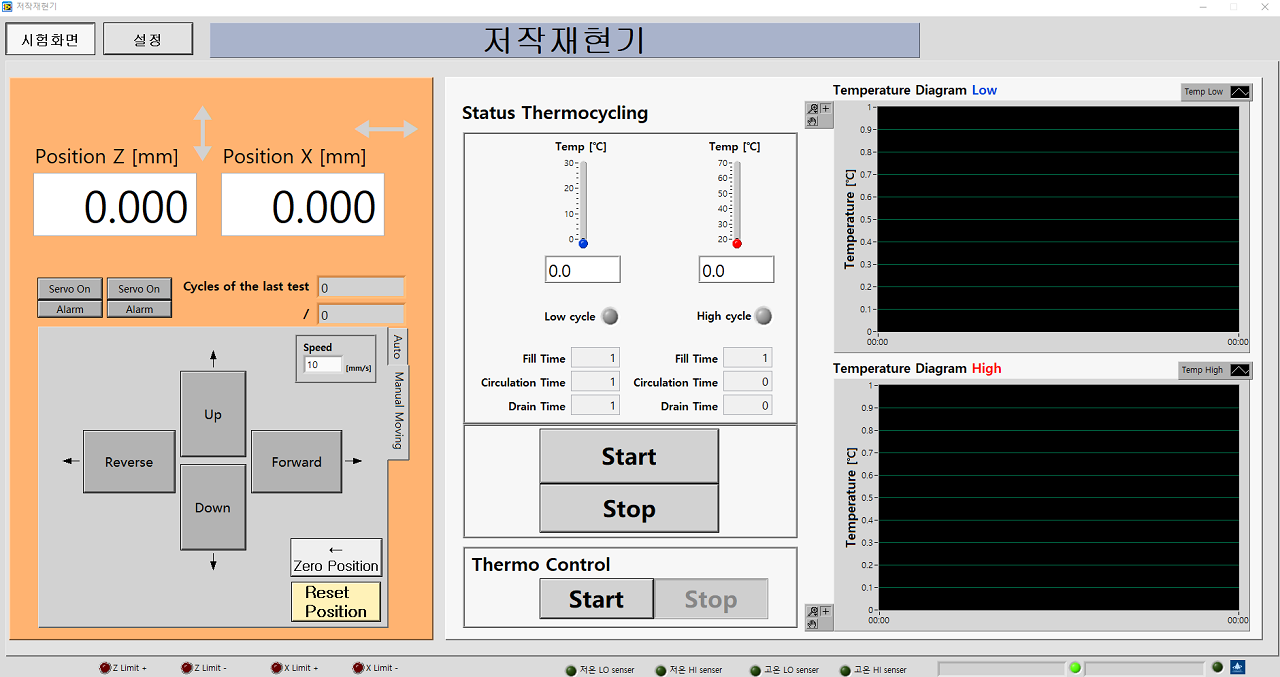The height and width of the screenshot is (677, 1280).
Task: Click the dark green LED at bottom right
Action: pyautogui.click(x=1217, y=667)
